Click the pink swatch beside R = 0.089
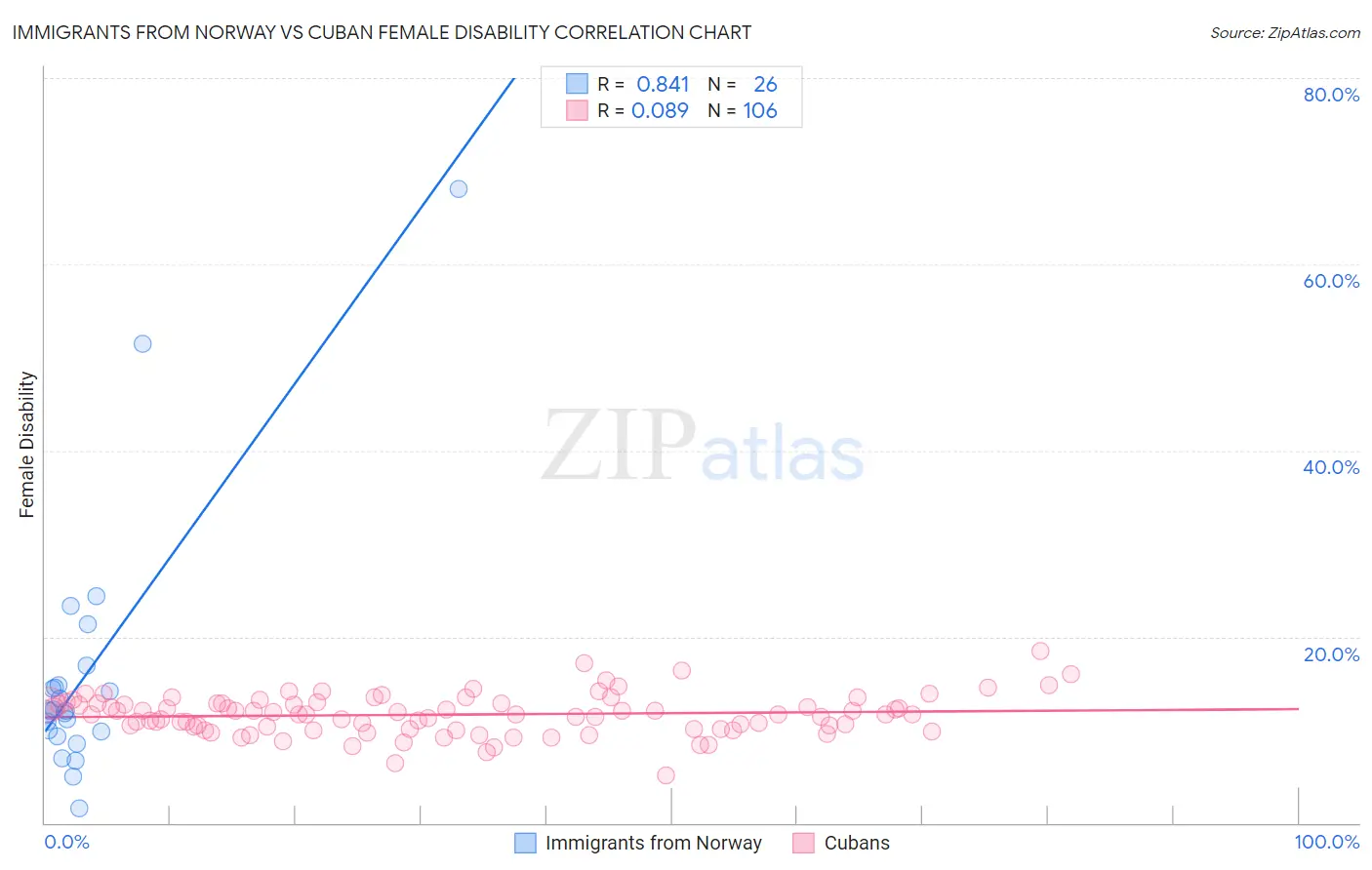The width and height of the screenshot is (1372, 870). [x=578, y=110]
